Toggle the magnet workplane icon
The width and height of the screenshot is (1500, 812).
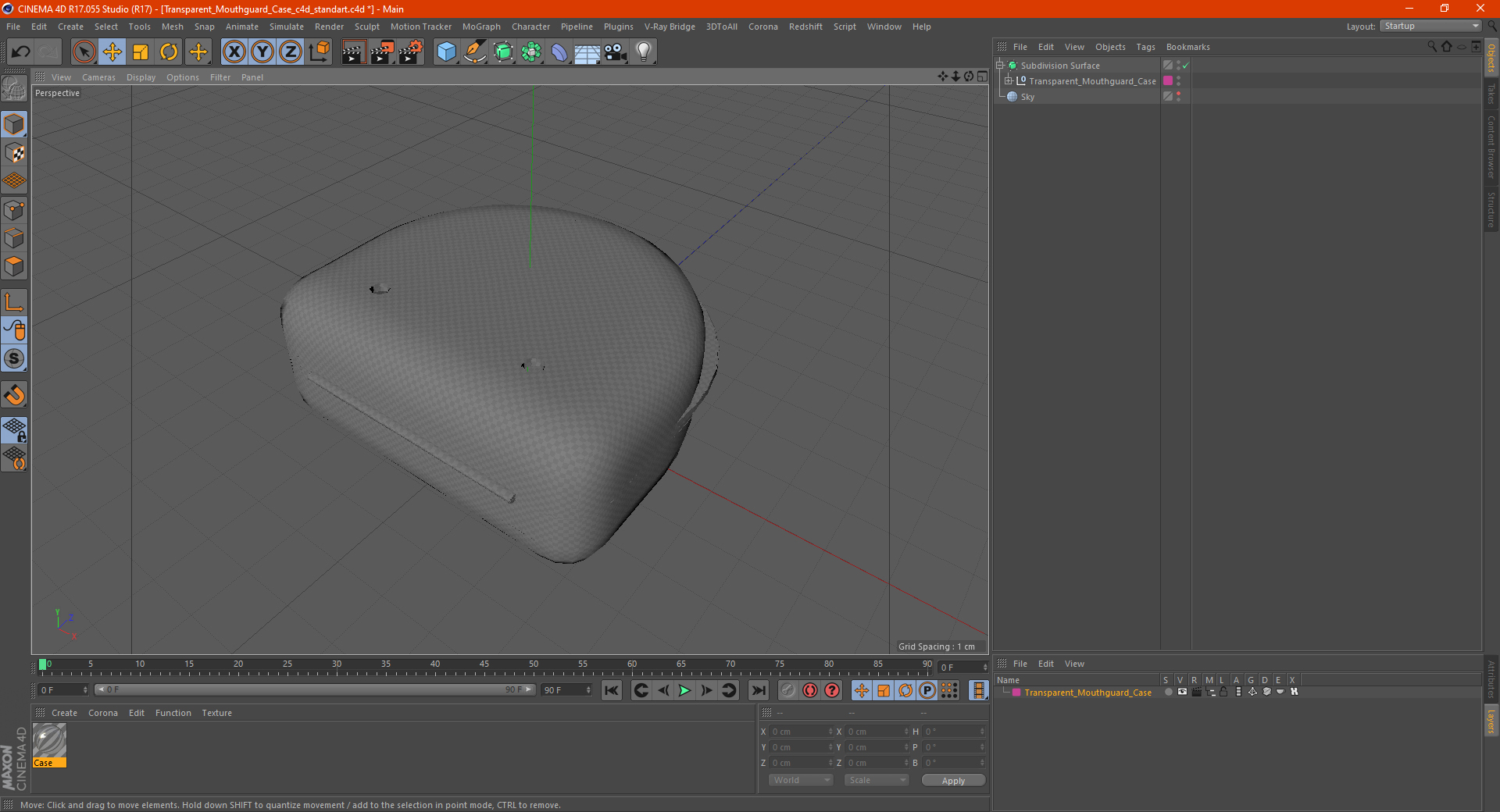[x=14, y=395]
